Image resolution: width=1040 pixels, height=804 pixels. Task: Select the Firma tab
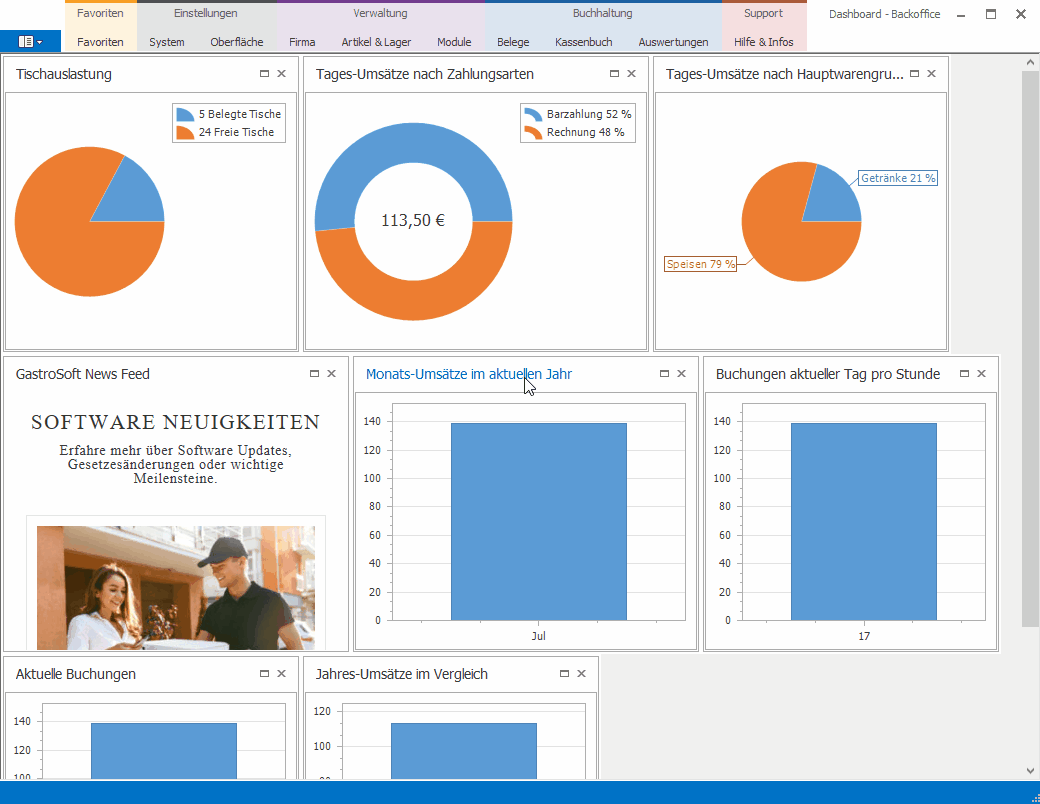coord(302,42)
